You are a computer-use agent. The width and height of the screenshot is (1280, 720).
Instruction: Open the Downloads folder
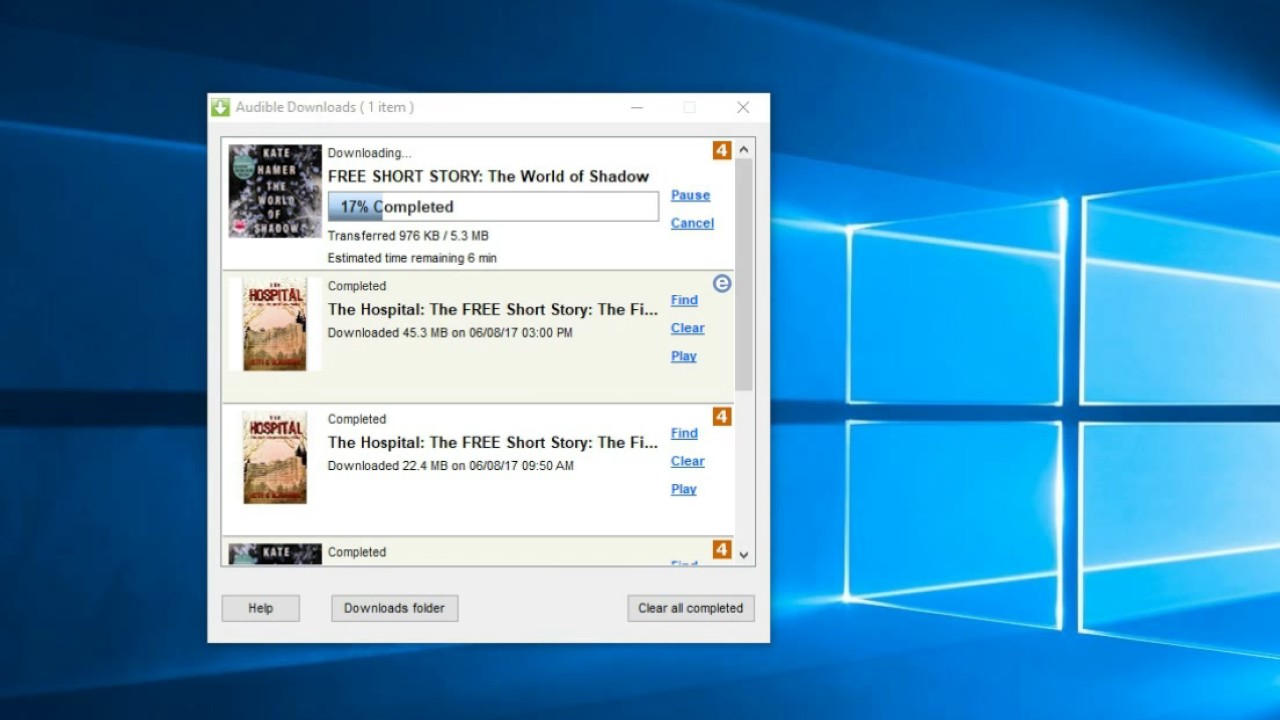395,608
